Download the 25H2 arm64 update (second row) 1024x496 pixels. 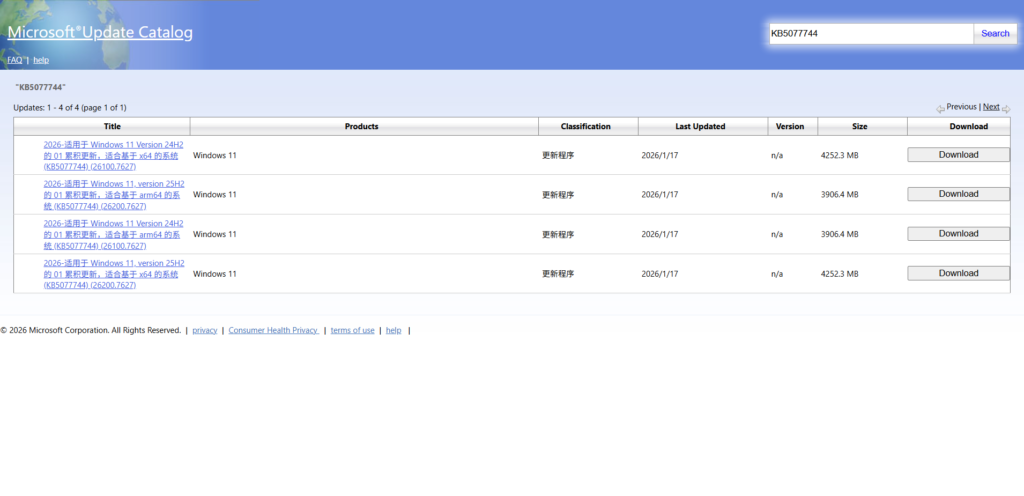pos(958,194)
